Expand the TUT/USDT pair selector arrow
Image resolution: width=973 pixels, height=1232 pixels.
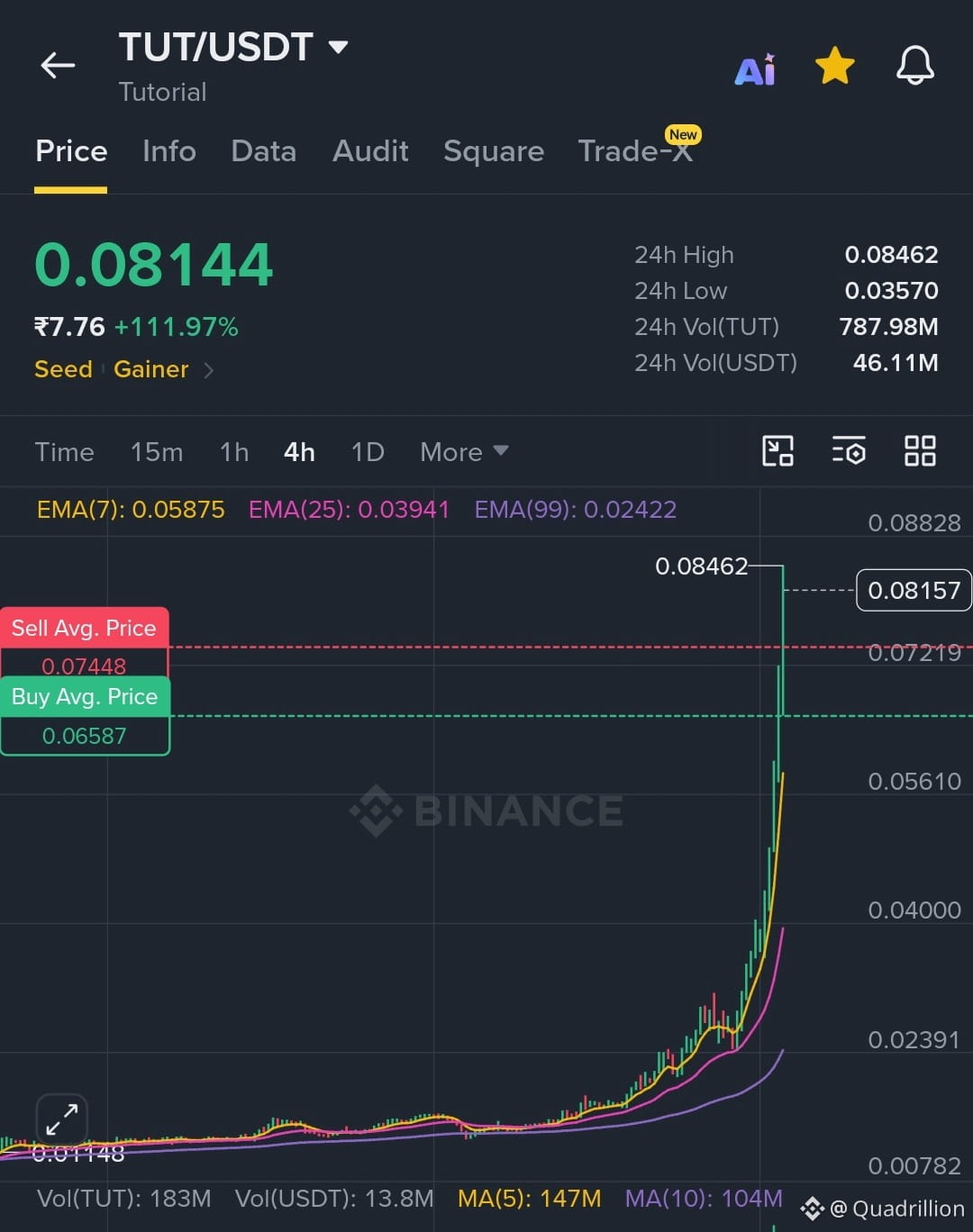(338, 47)
